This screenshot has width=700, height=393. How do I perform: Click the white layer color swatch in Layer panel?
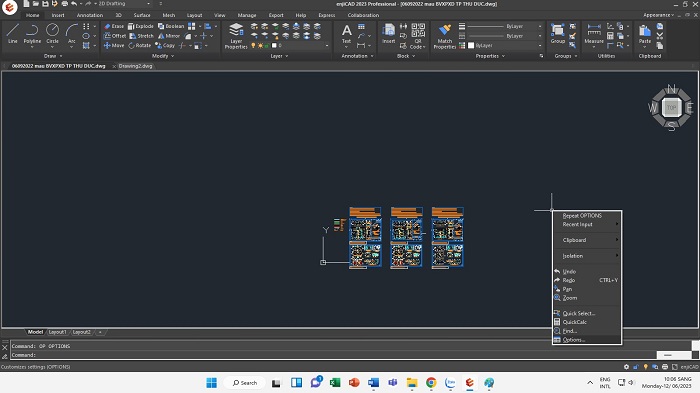274,46
